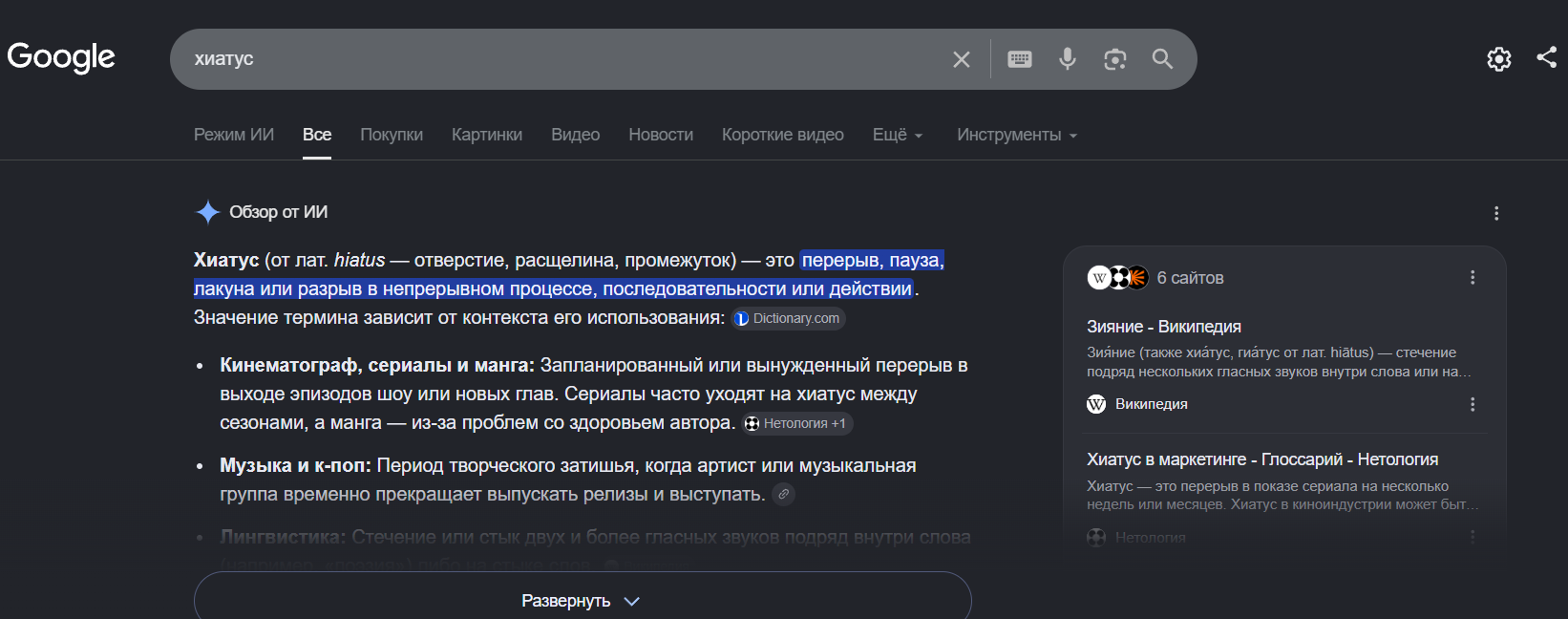Open the on-screen keyboard icon
The image size is (1568, 619).
(x=1020, y=59)
